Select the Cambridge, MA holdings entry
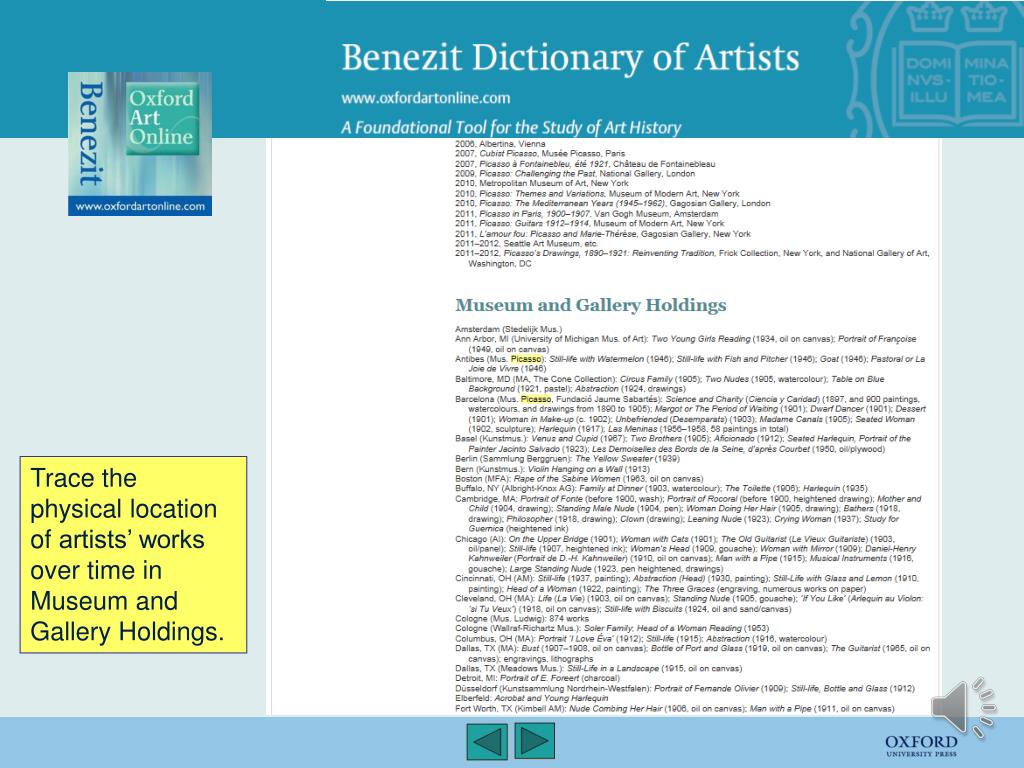 (688, 513)
